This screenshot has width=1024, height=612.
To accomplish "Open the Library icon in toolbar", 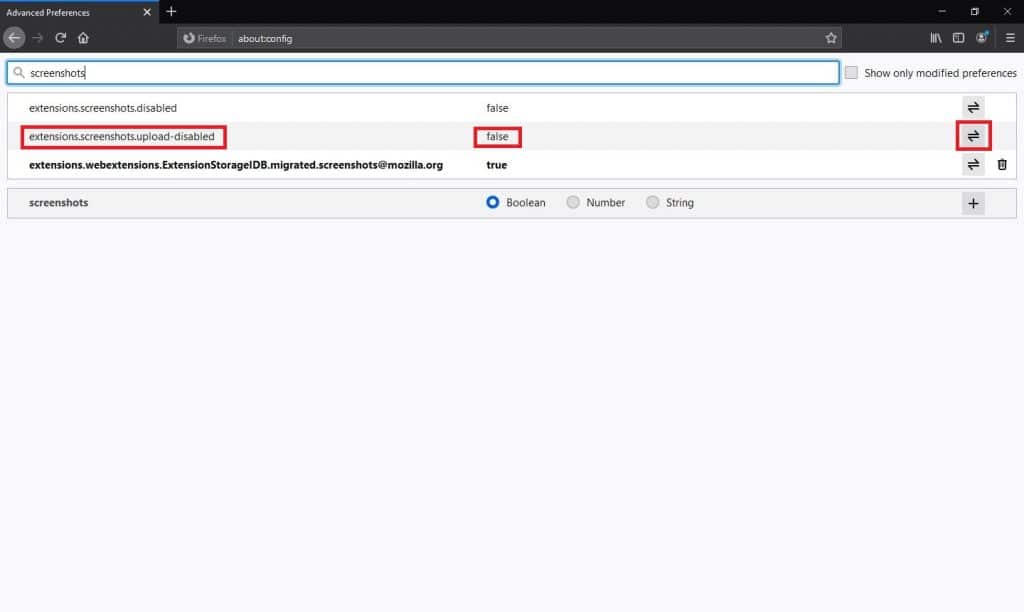I will tap(936, 38).
